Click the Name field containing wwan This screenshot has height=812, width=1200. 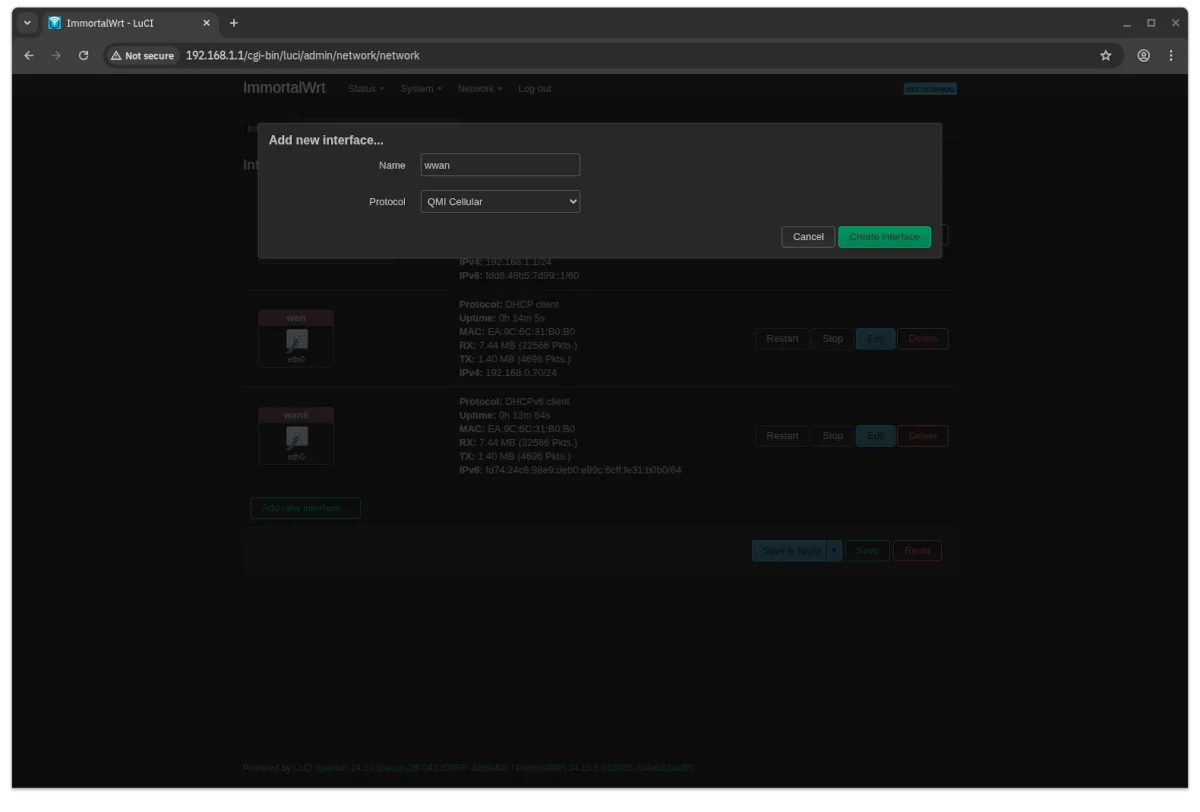pyautogui.click(x=500, y=165)
